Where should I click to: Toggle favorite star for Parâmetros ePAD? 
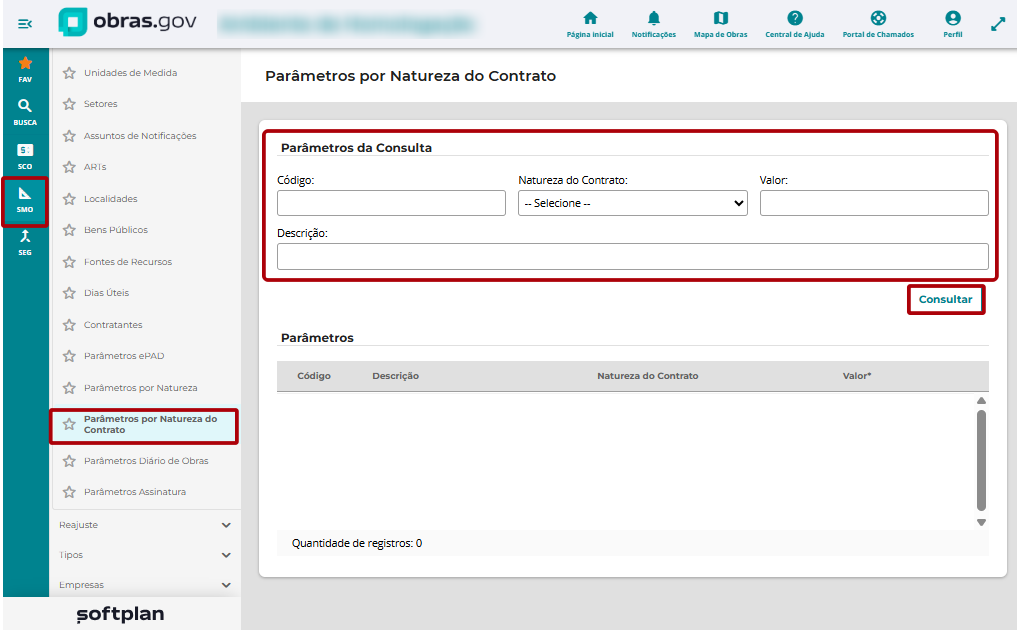click(x=69, y=356)
